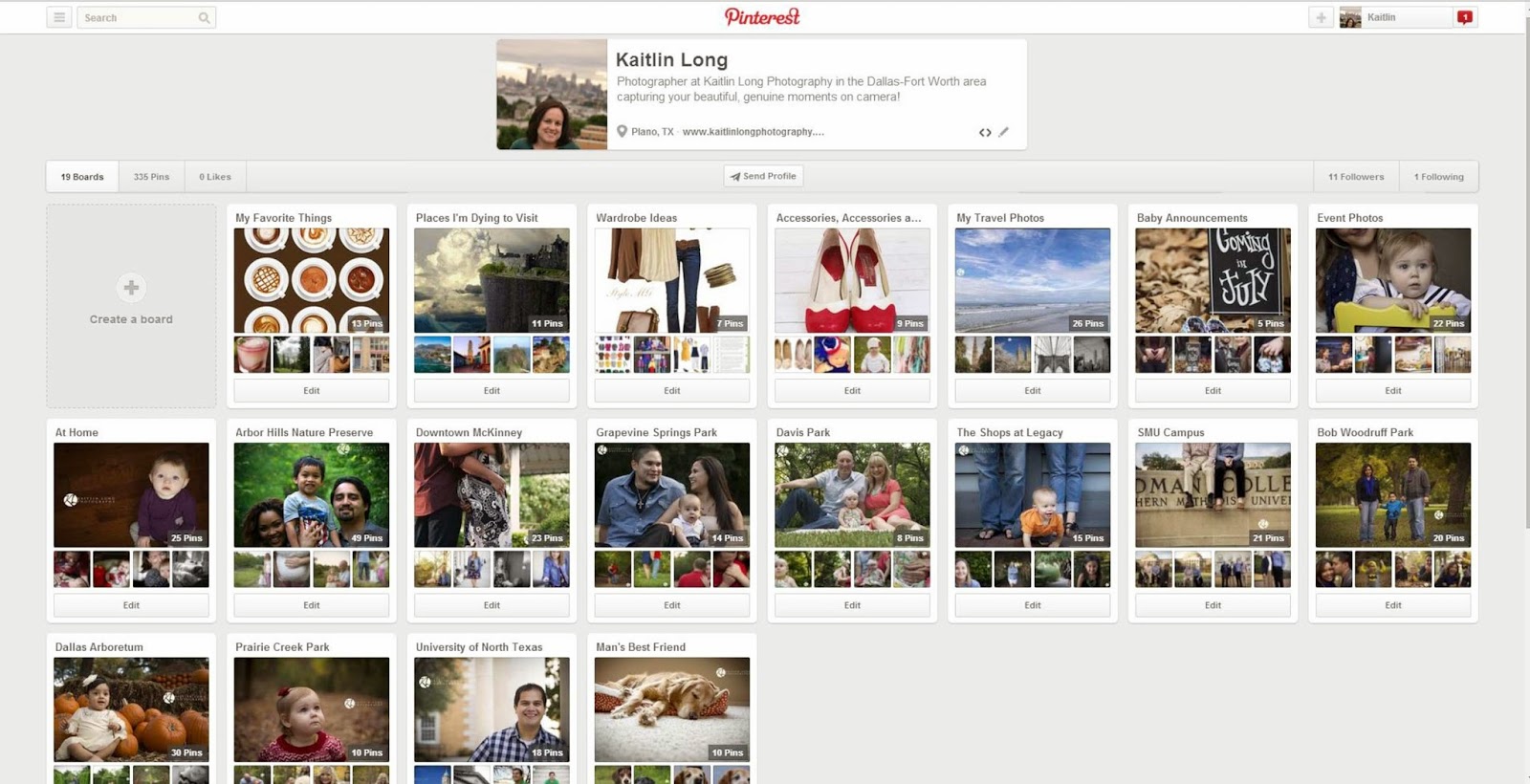Open the red notifications icon
The height and width of the screenshot is (784, 1530).
pos(1465,17)
